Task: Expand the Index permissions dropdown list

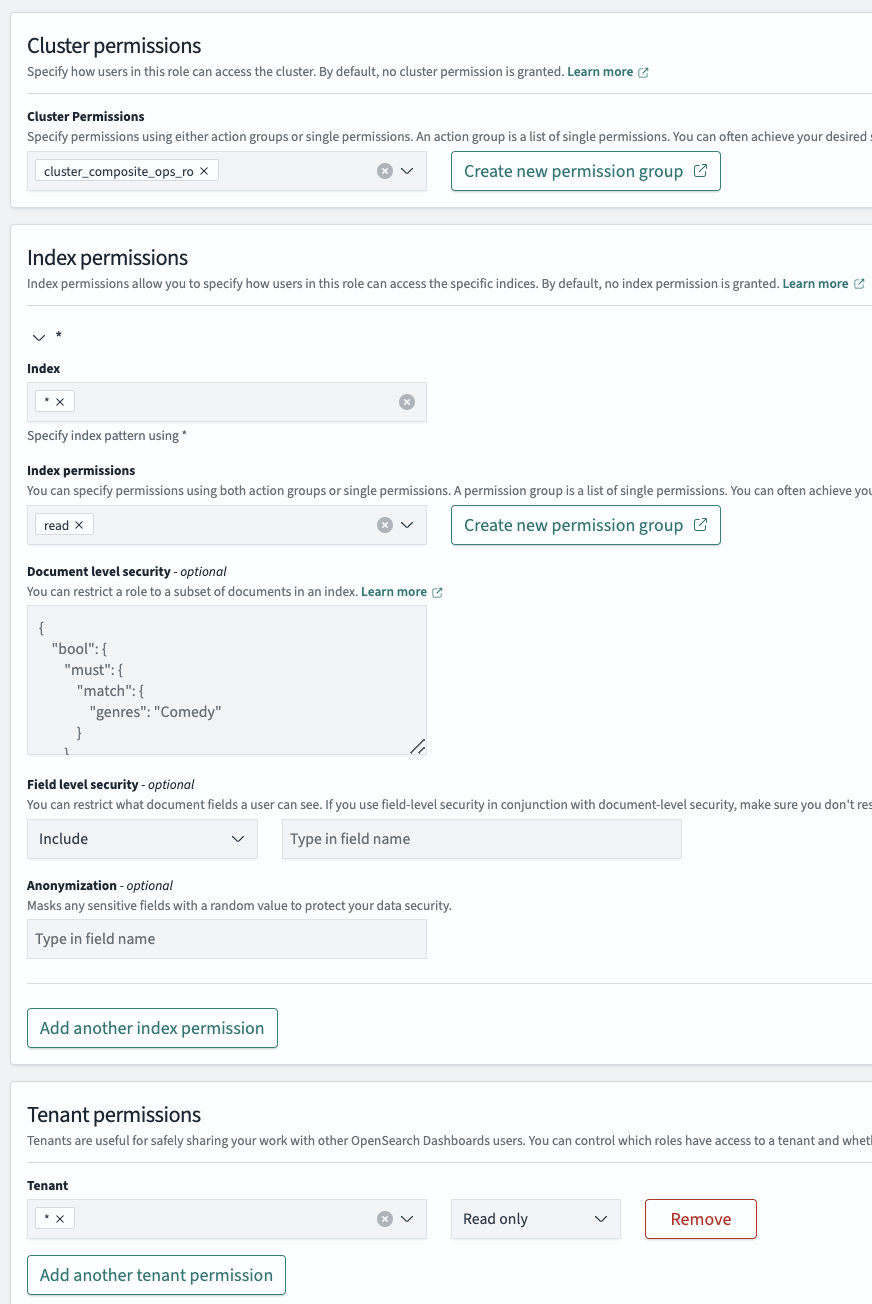Action: tap(407, 525)
